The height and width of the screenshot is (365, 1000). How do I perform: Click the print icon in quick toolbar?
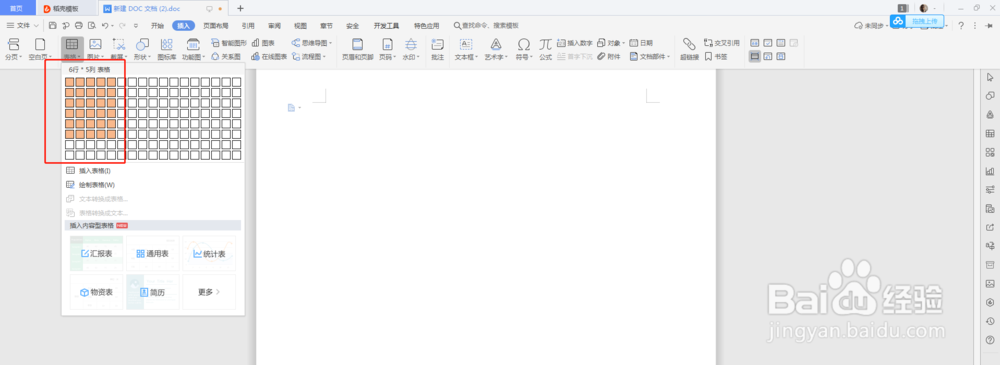pyautogui.click(x=78, y=26)
